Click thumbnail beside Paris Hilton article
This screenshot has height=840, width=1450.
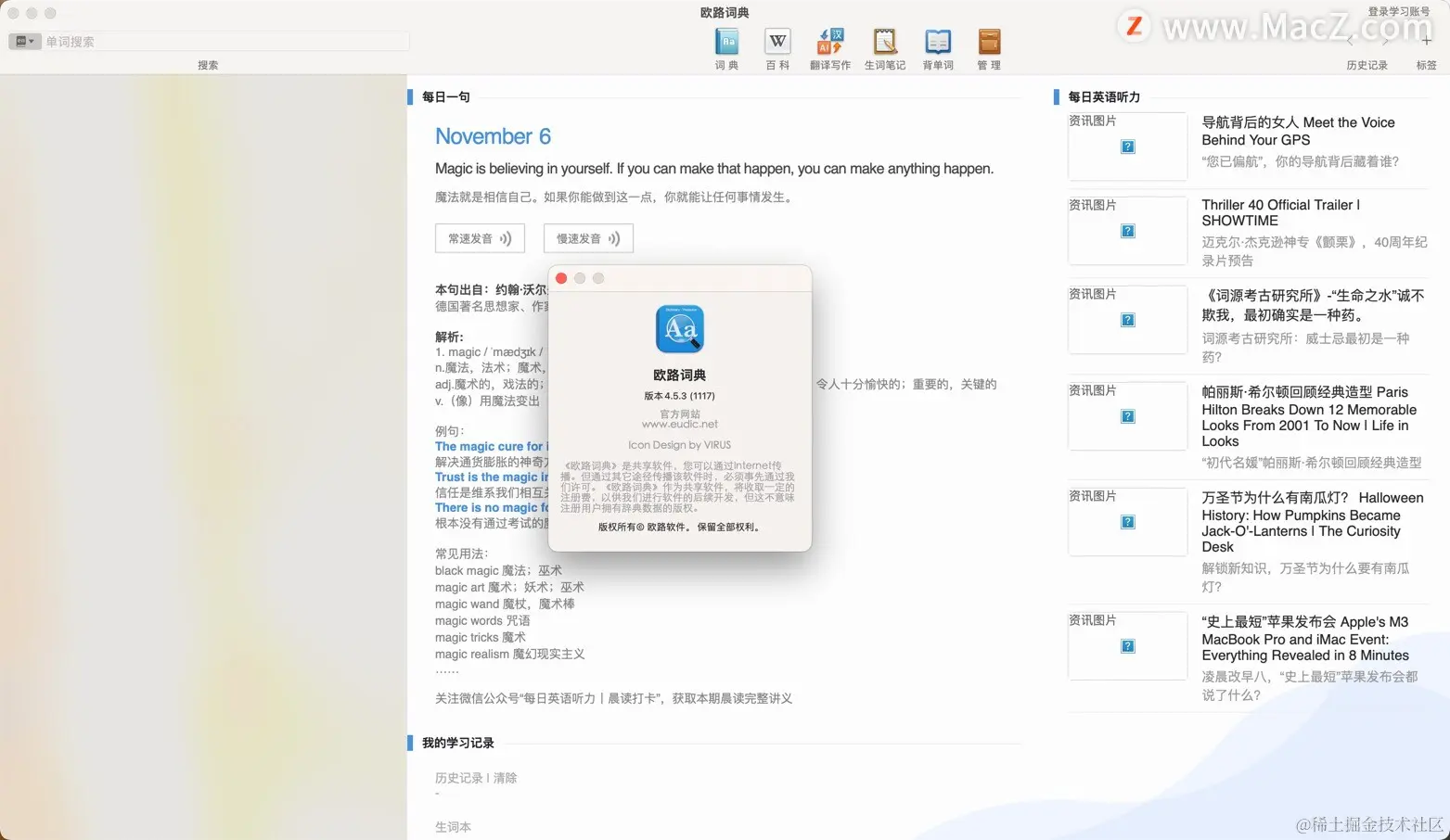(1128, 416)
